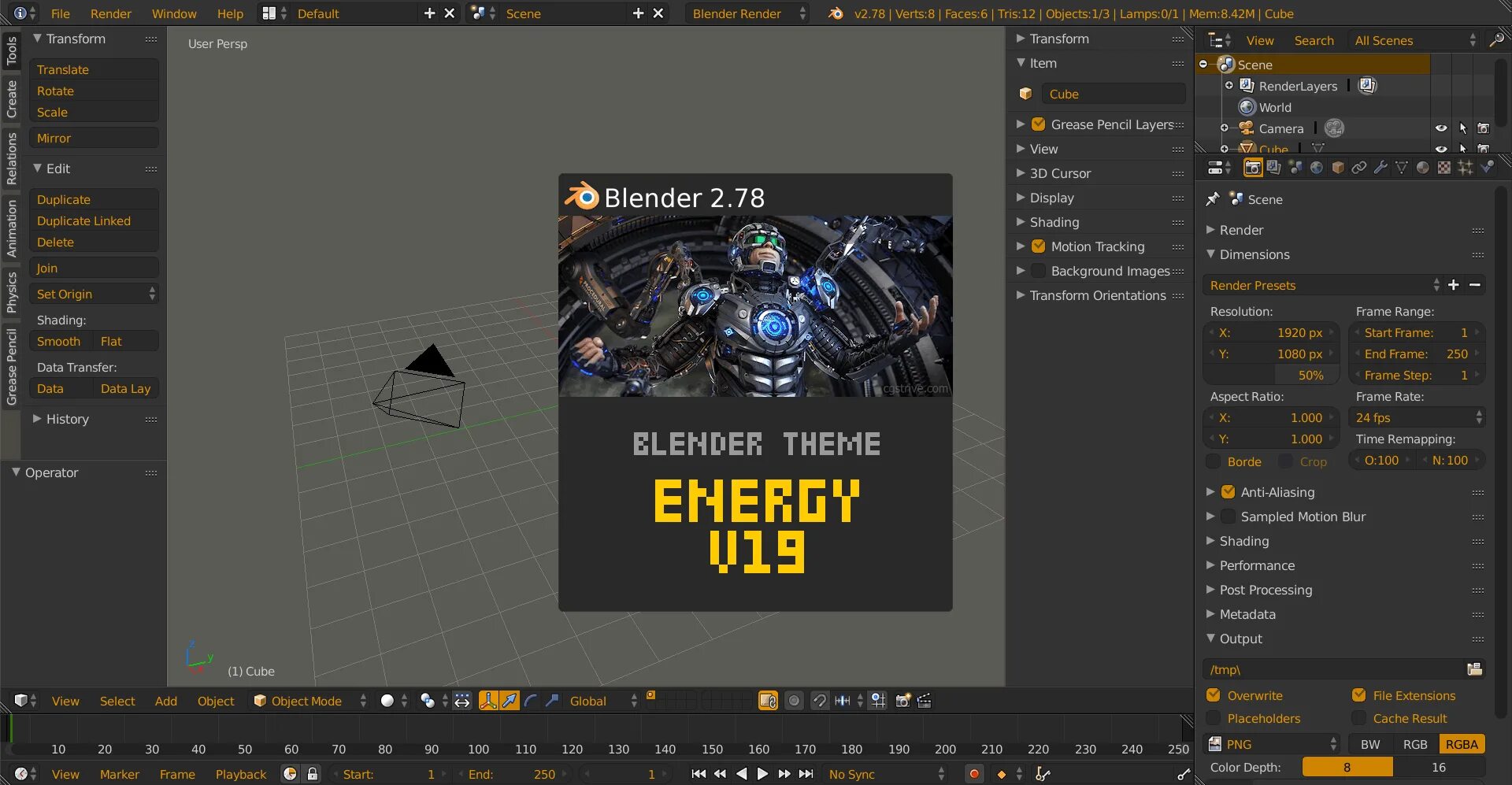Click the Scene icon in the outliner
The image size is (1512, 785).
pos(1226,65)
